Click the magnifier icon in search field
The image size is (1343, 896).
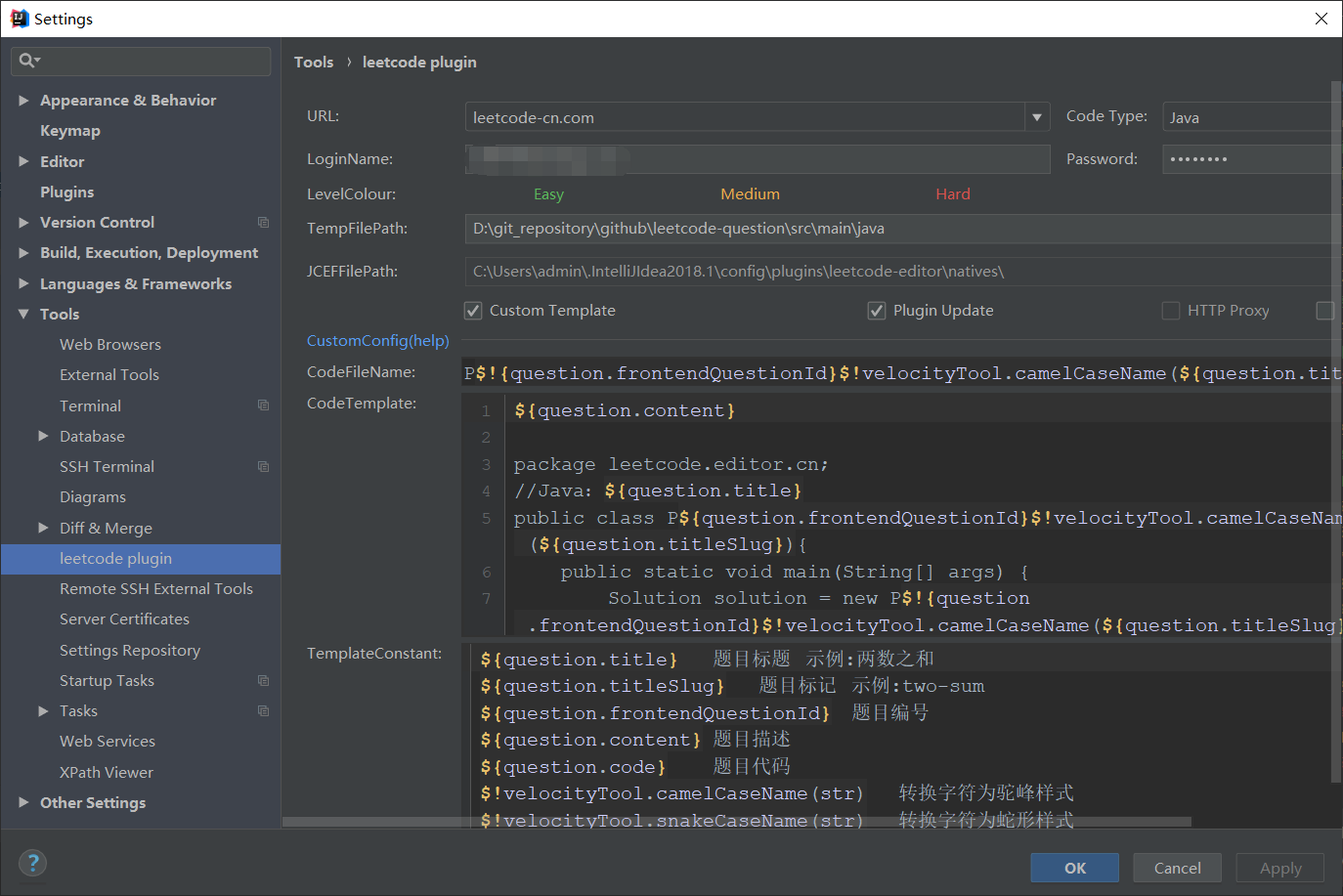[28, 61]
